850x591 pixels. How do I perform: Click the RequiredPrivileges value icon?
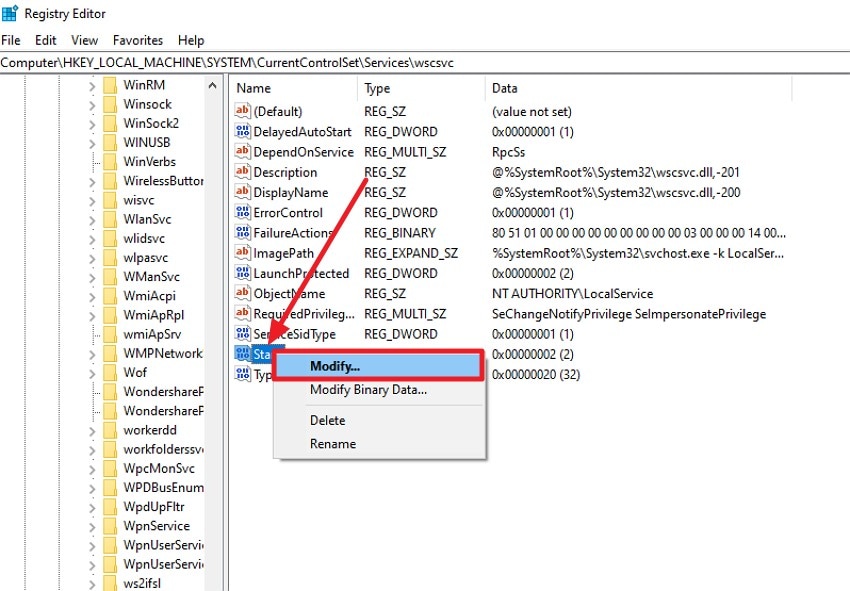point(242,313)
